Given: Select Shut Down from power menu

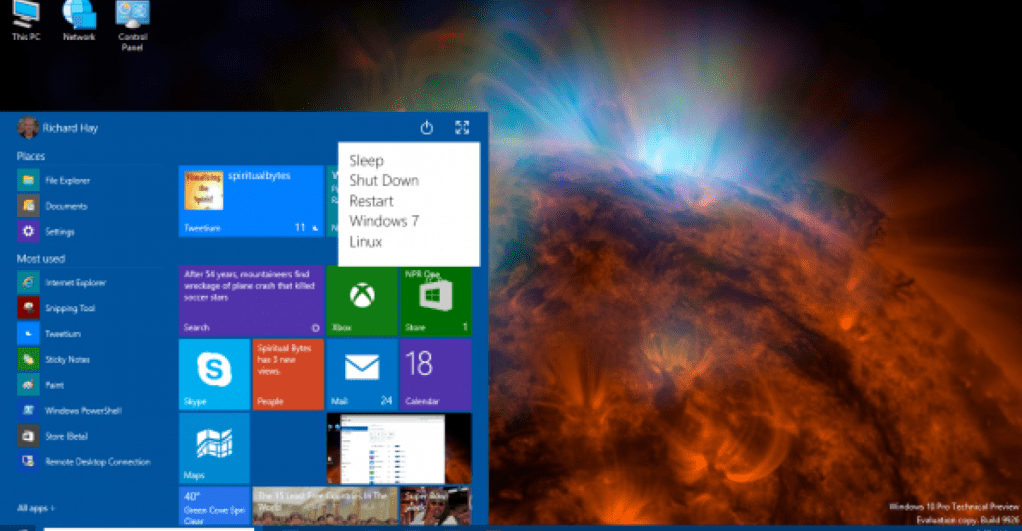Looking at the screenshot, I should 384,180.
